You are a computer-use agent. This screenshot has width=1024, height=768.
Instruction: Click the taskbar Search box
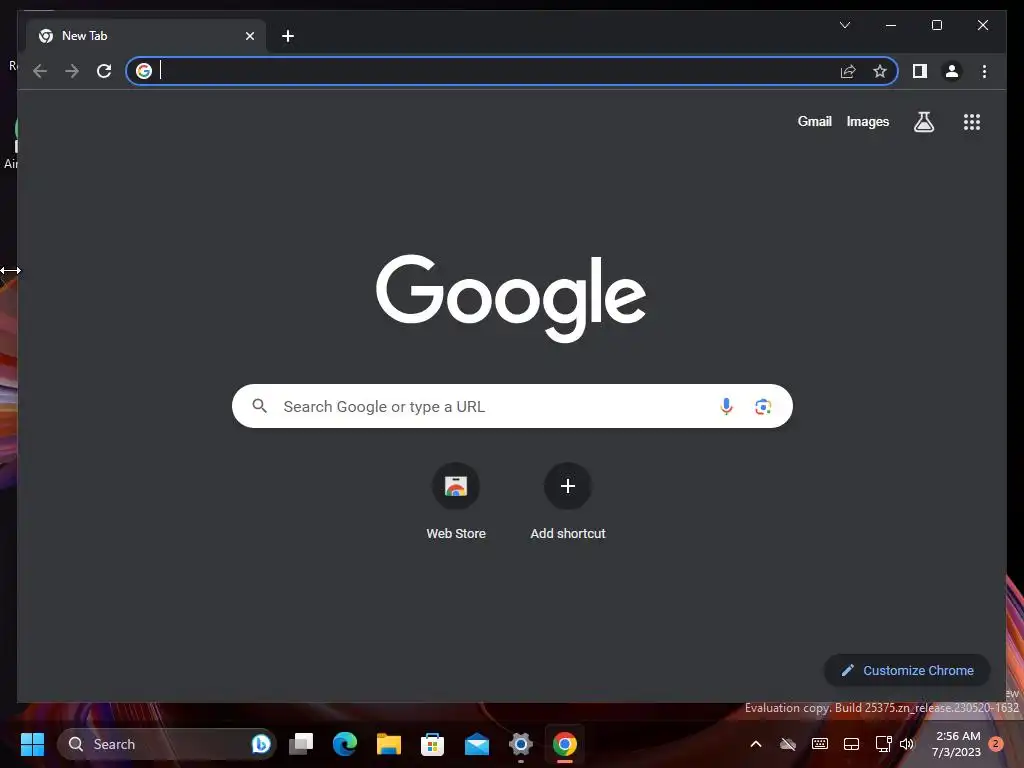point(167,744)
